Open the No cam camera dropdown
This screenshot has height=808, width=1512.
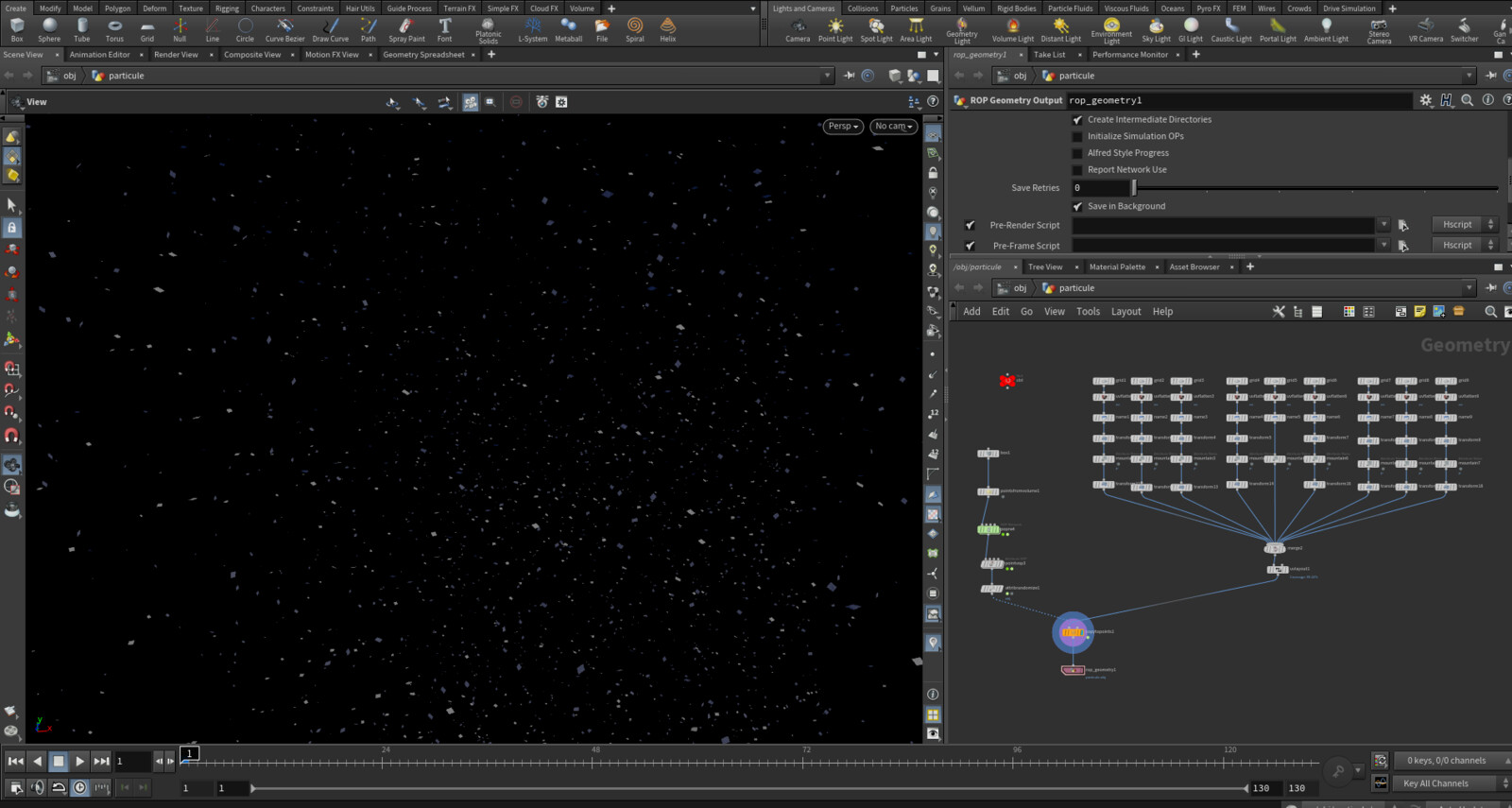[893, 126]
